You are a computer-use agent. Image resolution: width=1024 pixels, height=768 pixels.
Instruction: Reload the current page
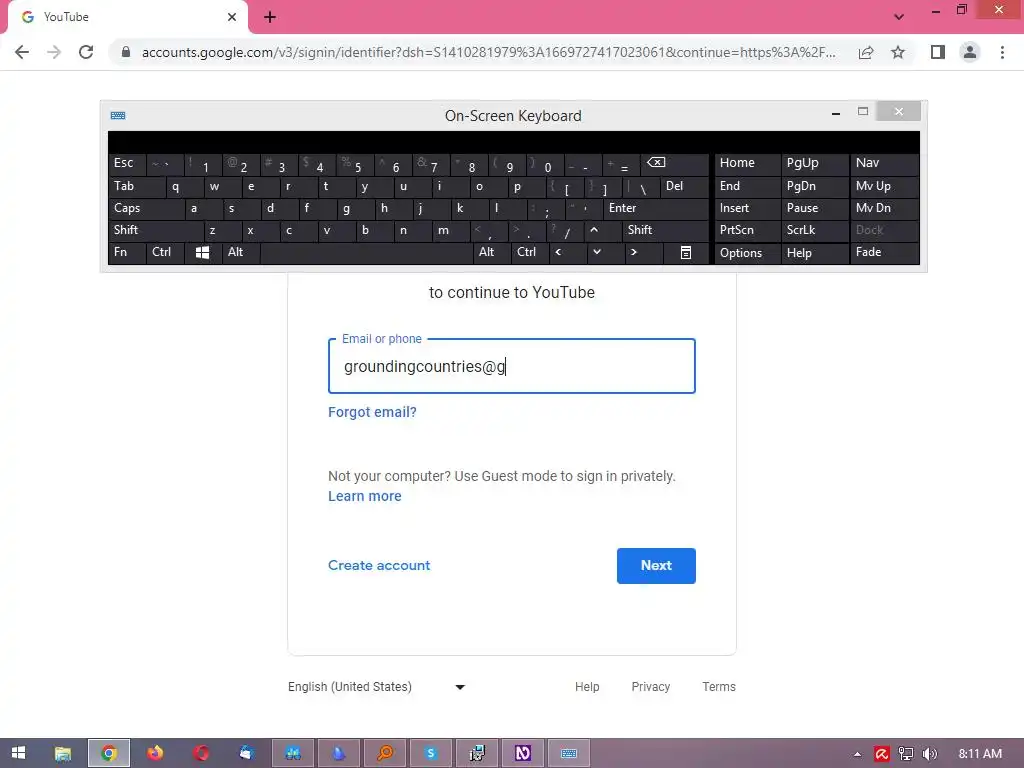[x=86, y=52]
